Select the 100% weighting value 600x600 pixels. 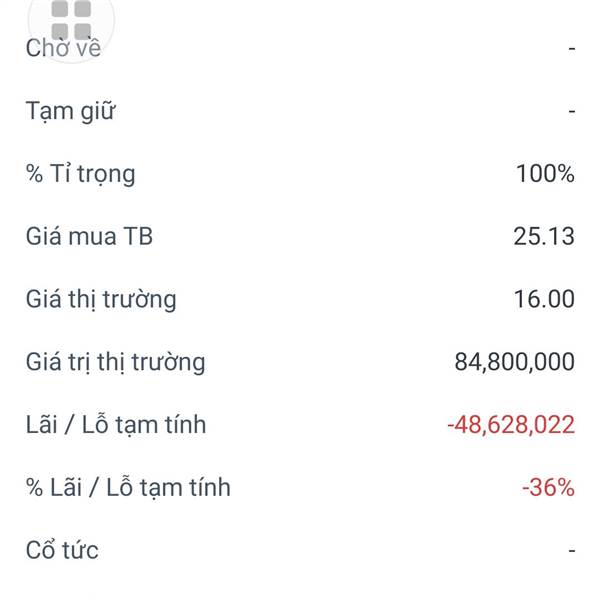point(545,174)
